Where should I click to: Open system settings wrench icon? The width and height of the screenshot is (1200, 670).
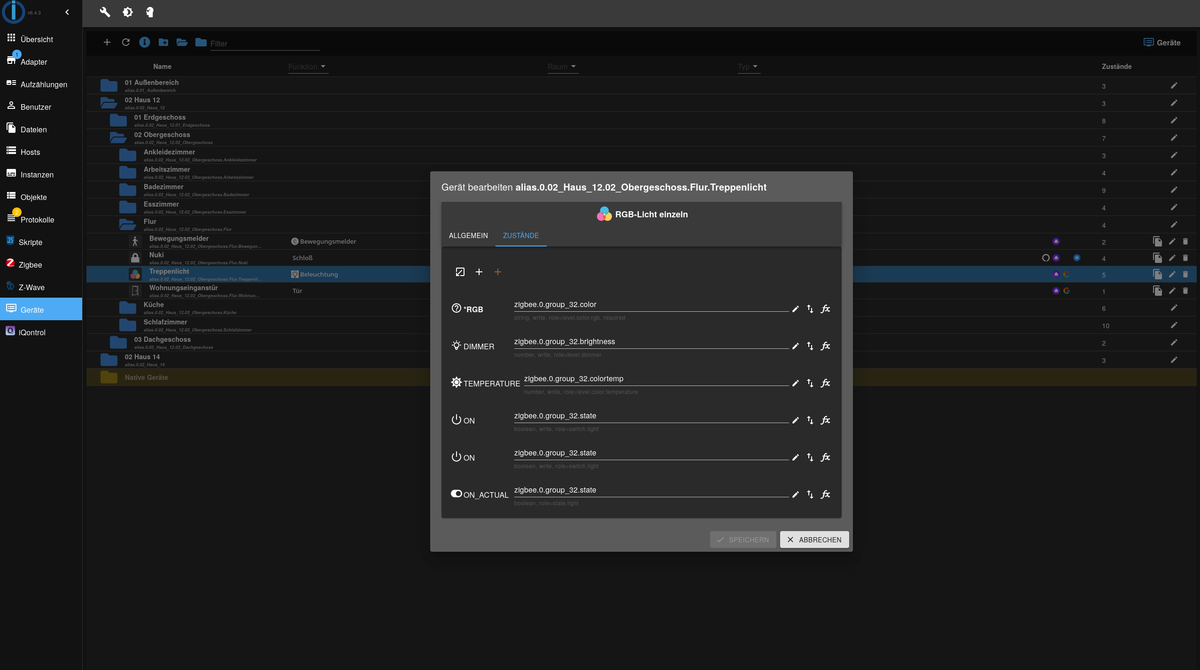(105, 13)
